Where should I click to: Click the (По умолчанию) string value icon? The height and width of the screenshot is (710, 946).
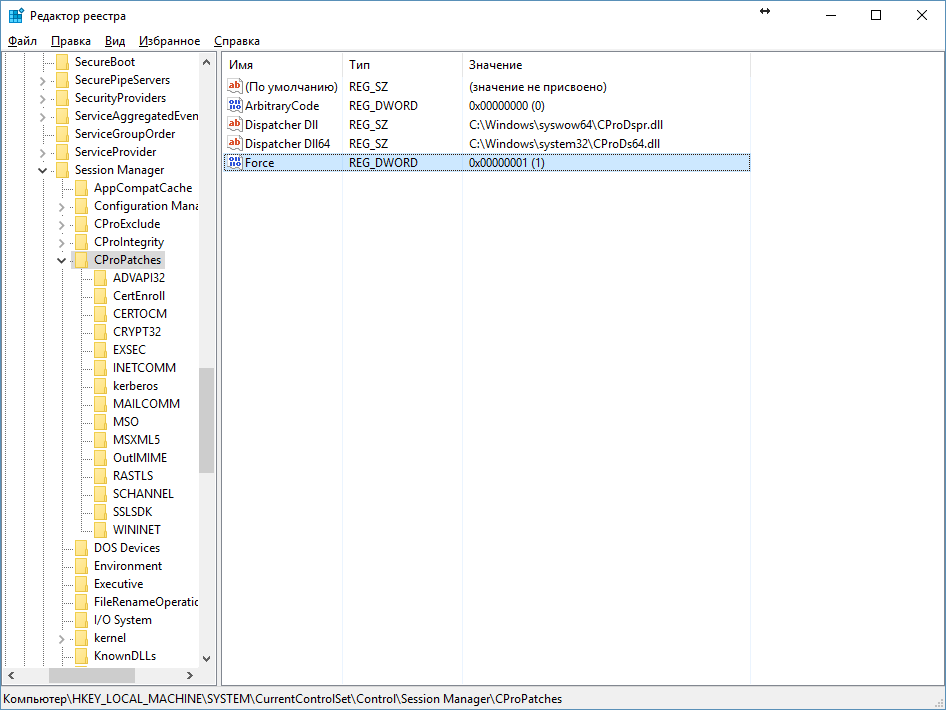point(235,87)
